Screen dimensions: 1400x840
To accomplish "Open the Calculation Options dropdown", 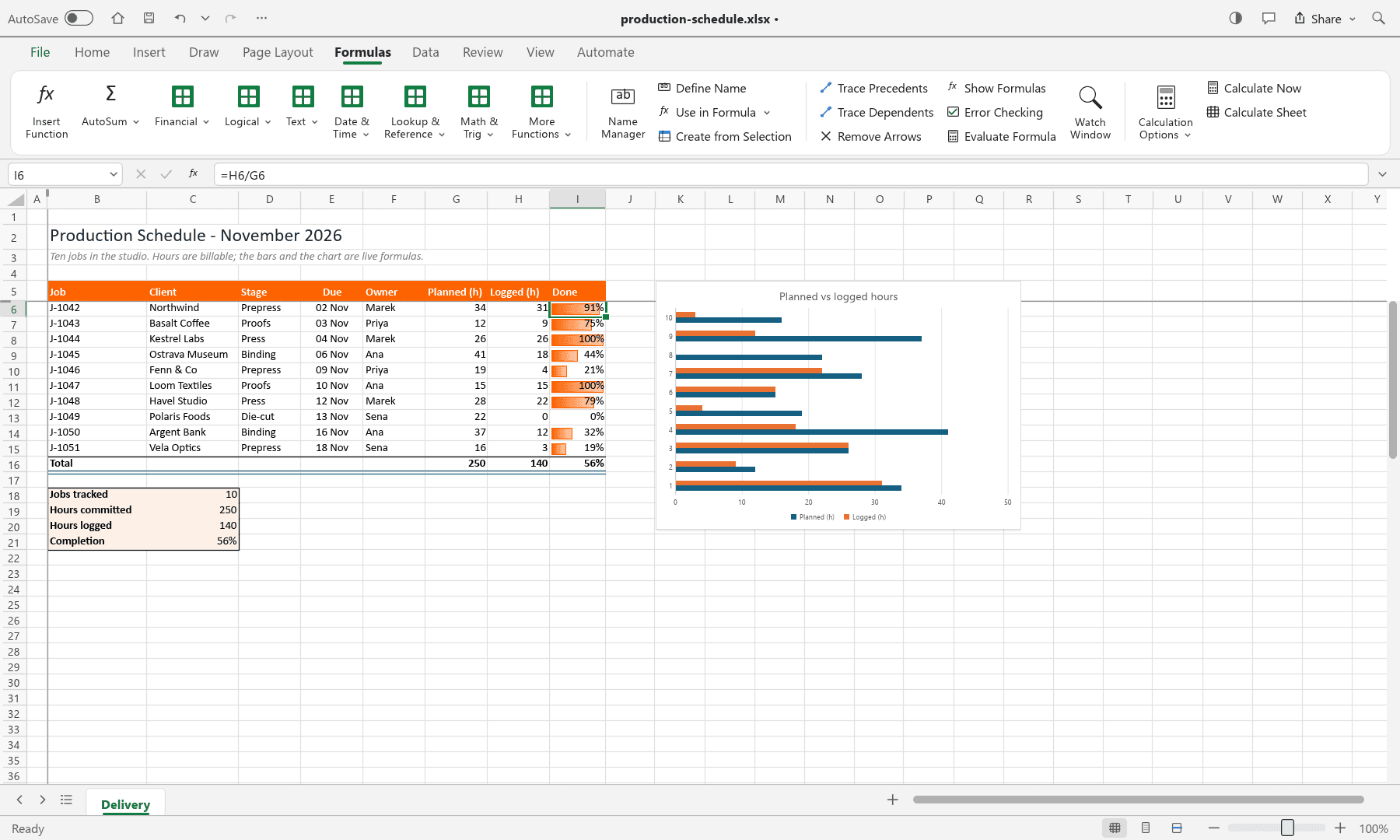I will (1165, 112).
